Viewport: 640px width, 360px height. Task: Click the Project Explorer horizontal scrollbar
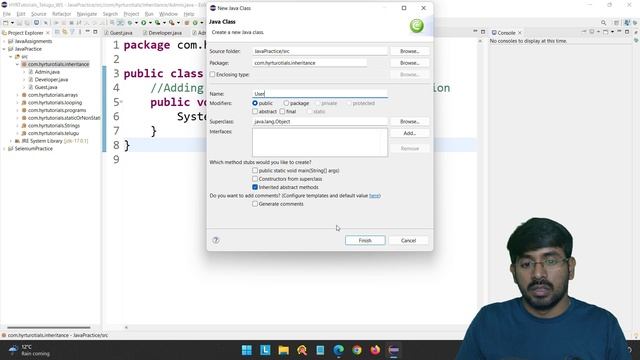[x=49, y=327]
